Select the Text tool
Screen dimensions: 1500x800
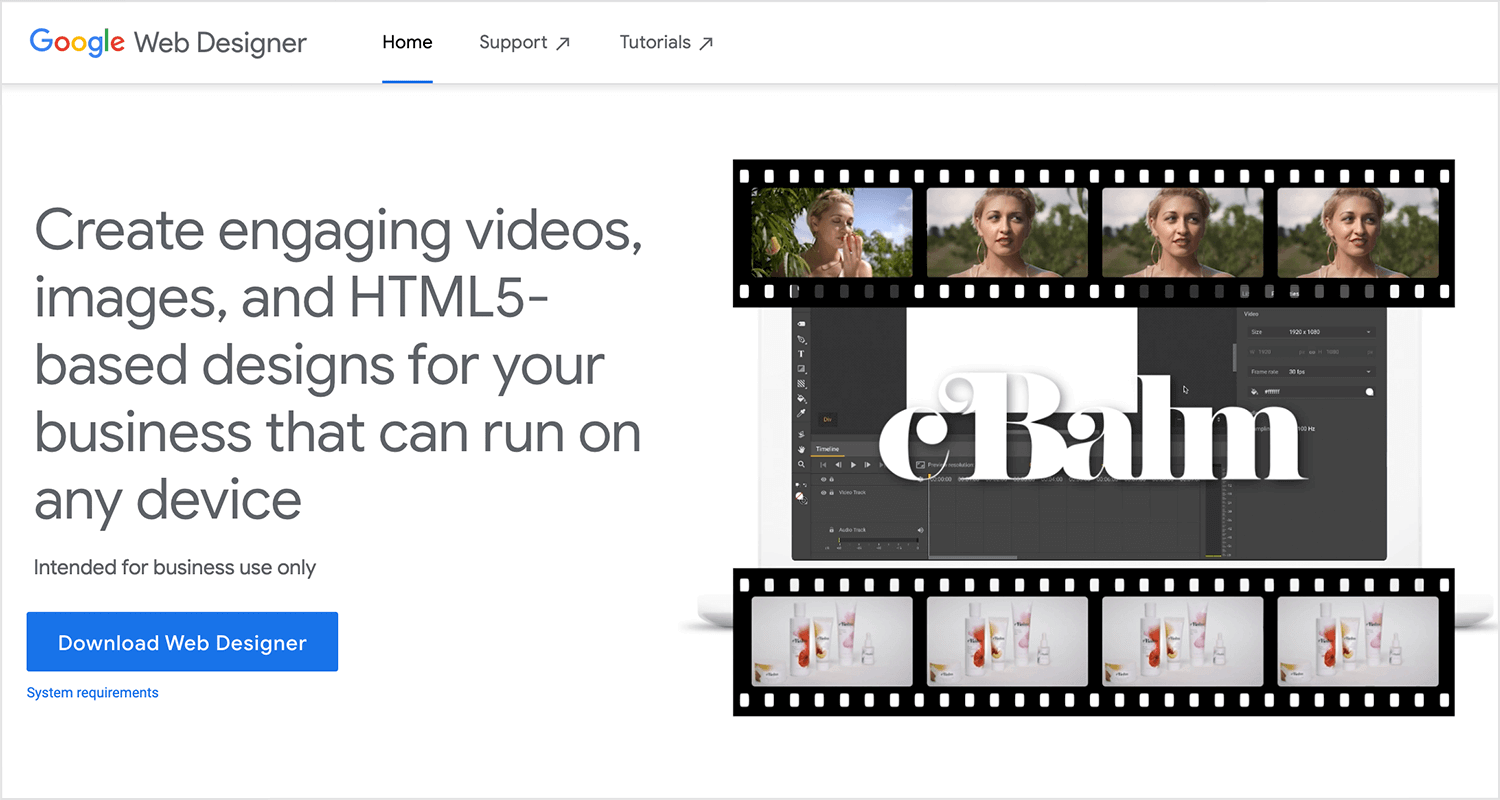(801, 354)
